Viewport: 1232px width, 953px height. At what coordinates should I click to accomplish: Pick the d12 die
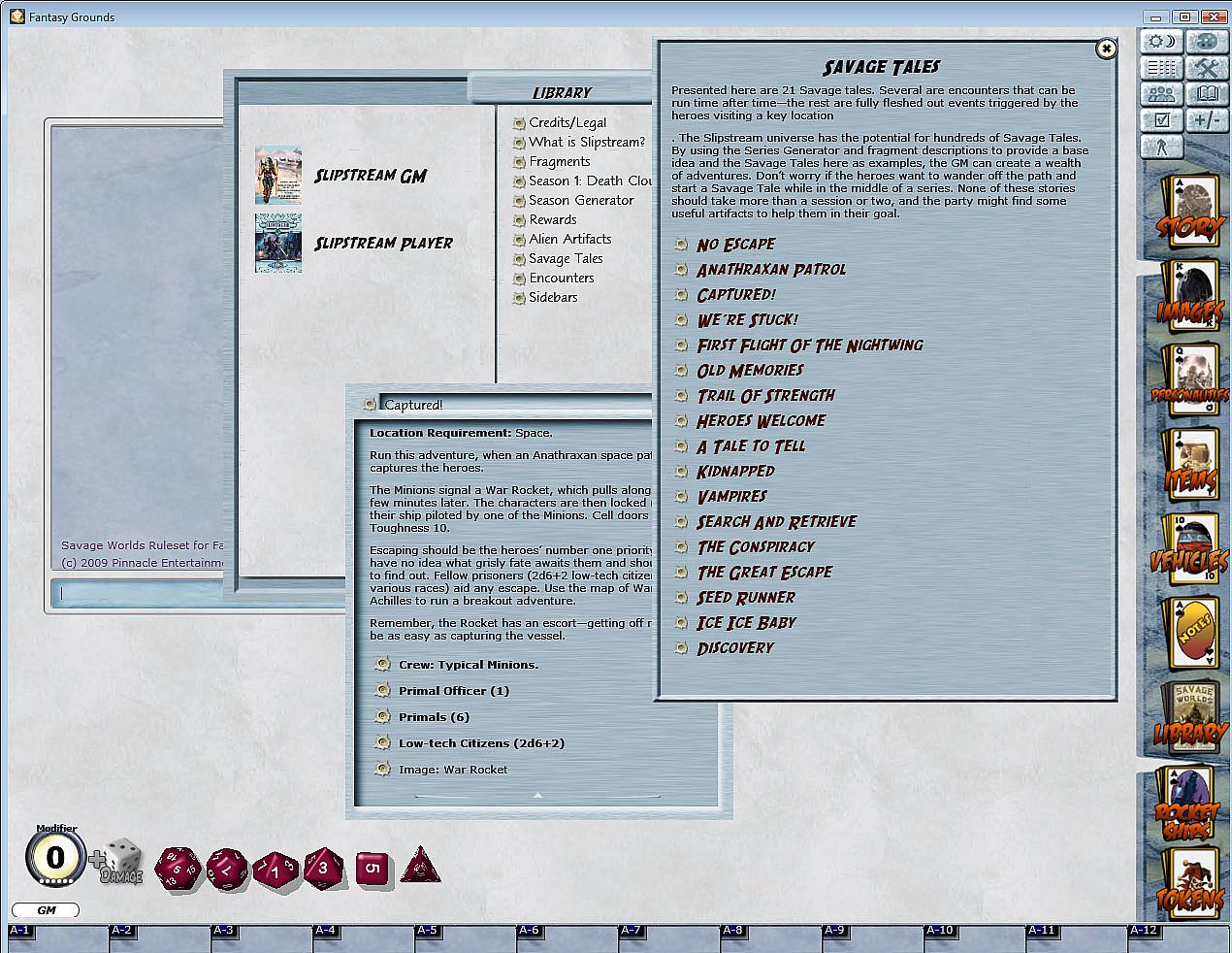click(227, 868)
